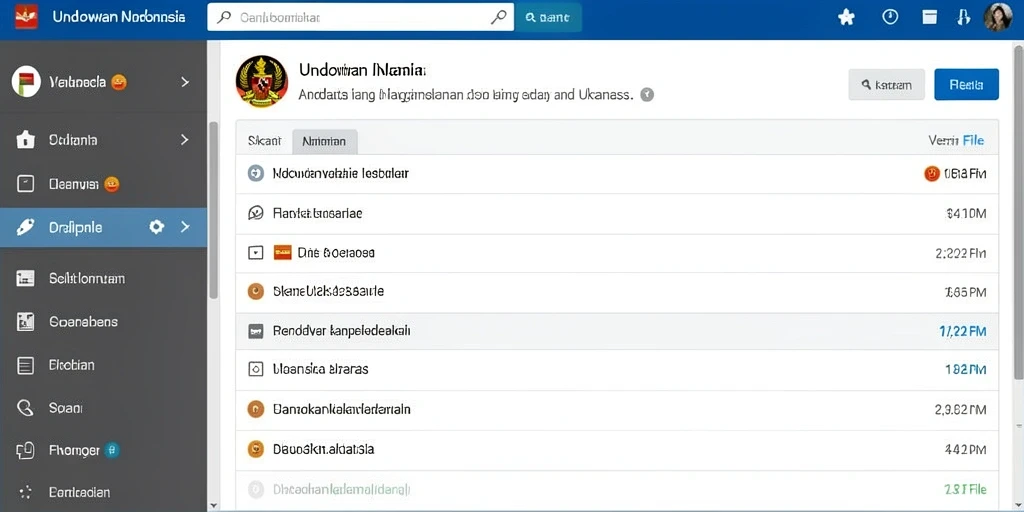Screen dimensions: 1024x512
Task: Click the faded Dhcaohanlalemal row
Action: pyautogui.click(x=617, y=489)
